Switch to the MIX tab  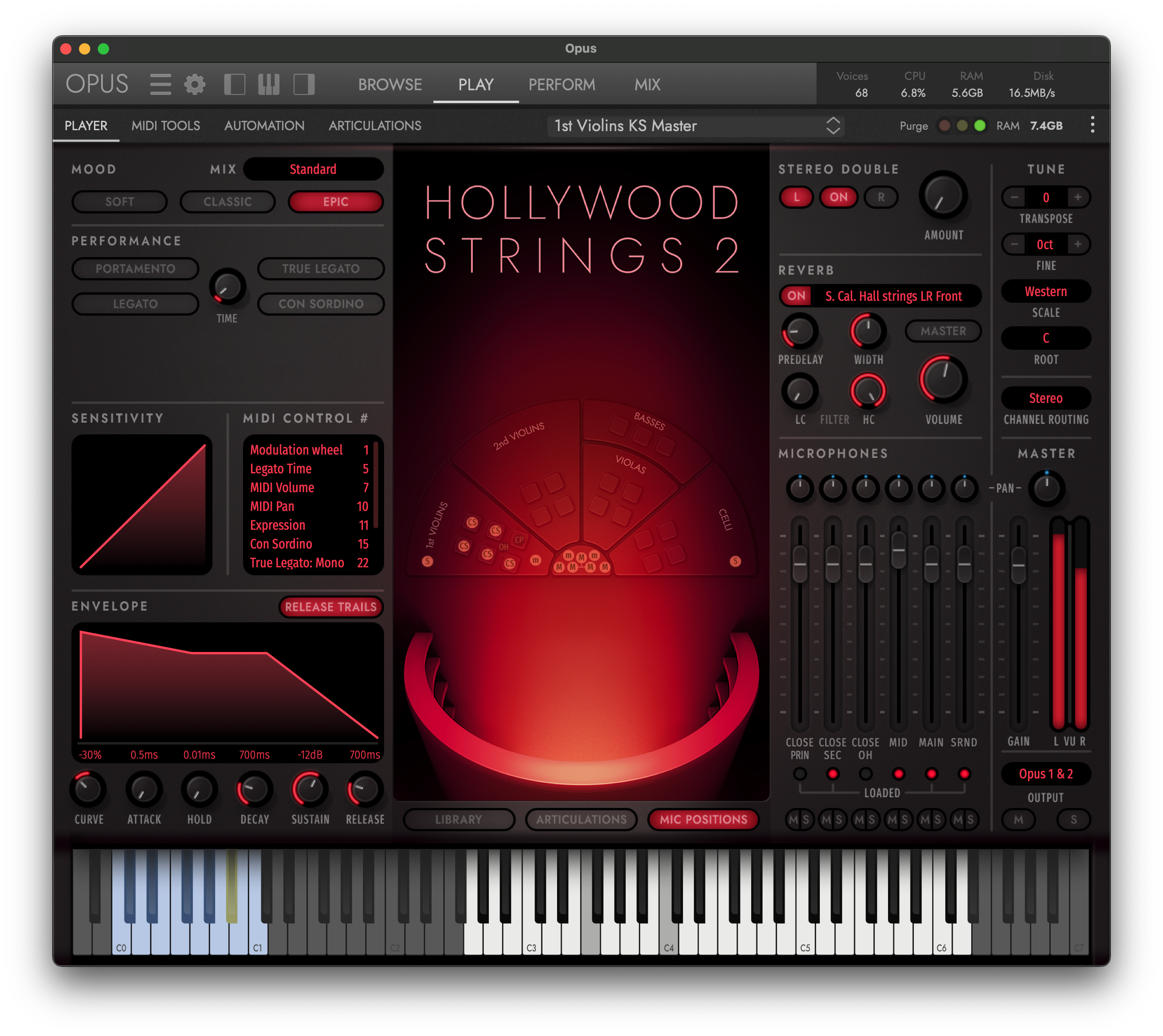647,85
